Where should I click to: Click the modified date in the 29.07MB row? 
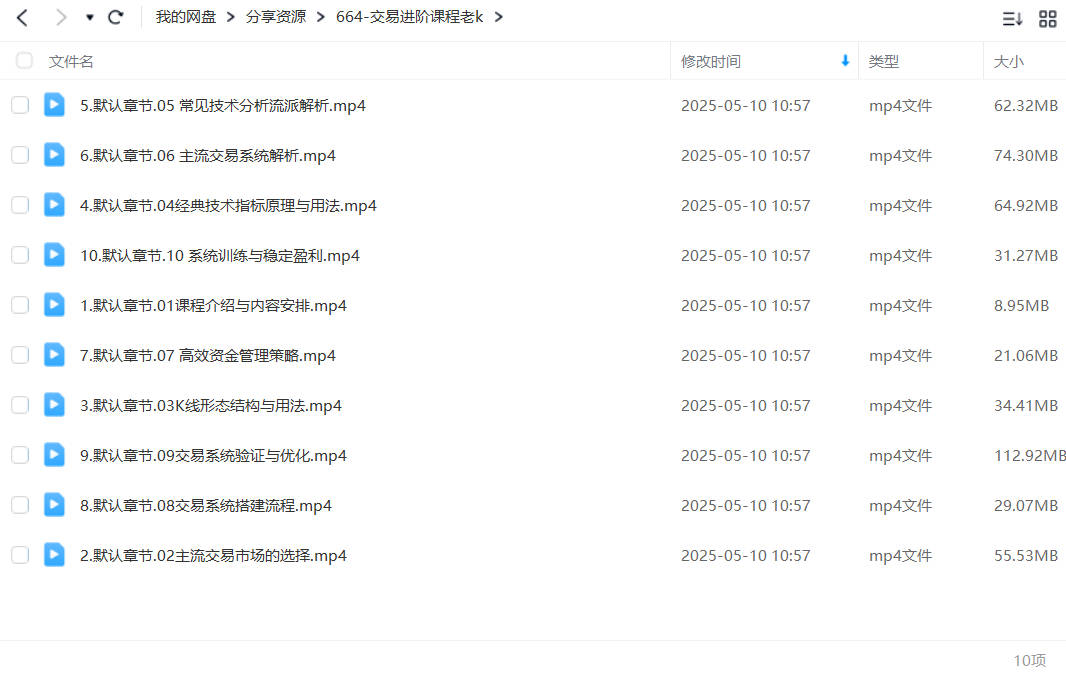pyautogui.click(x=746, y=505)
